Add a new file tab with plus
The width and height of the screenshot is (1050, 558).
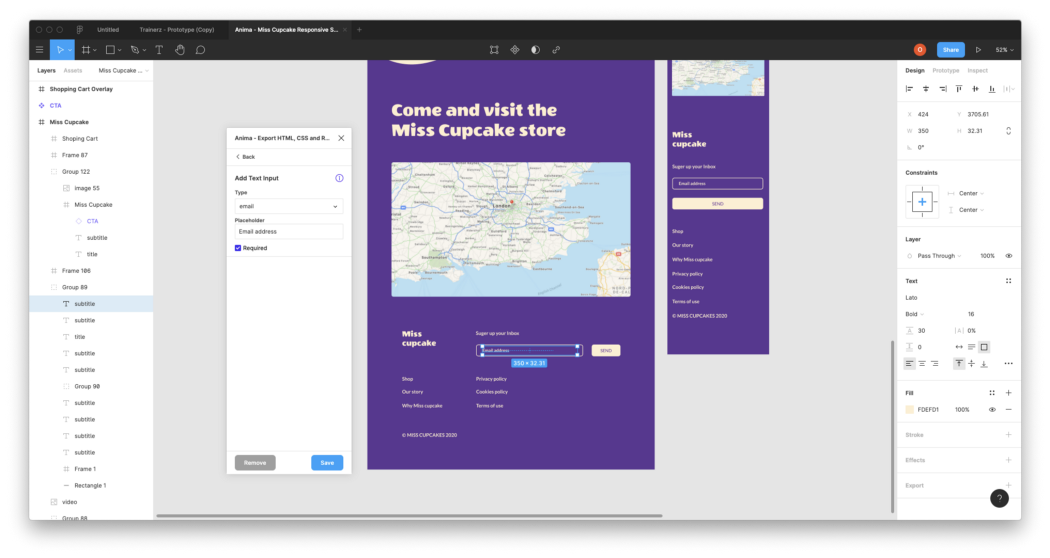(x=359, y=29)
